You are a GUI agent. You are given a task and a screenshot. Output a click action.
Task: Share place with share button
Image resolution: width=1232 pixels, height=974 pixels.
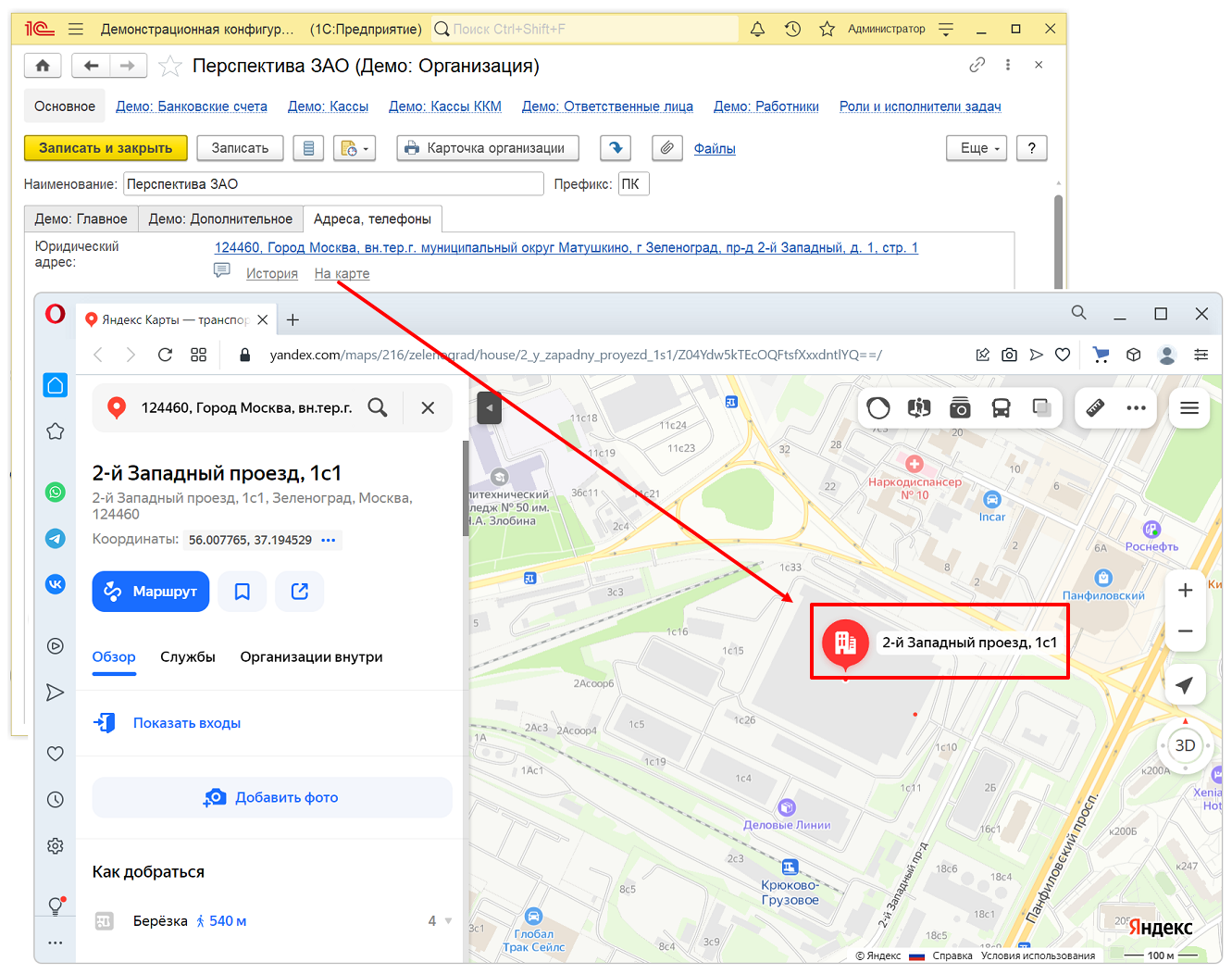pyautogui.click(x=300, y=592)
